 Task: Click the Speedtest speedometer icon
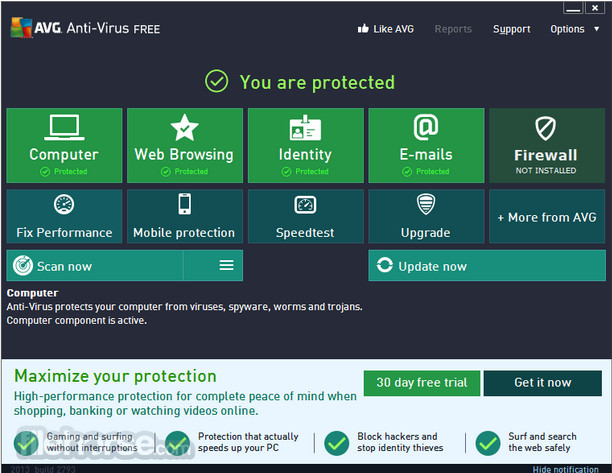[x=305, y=204]
